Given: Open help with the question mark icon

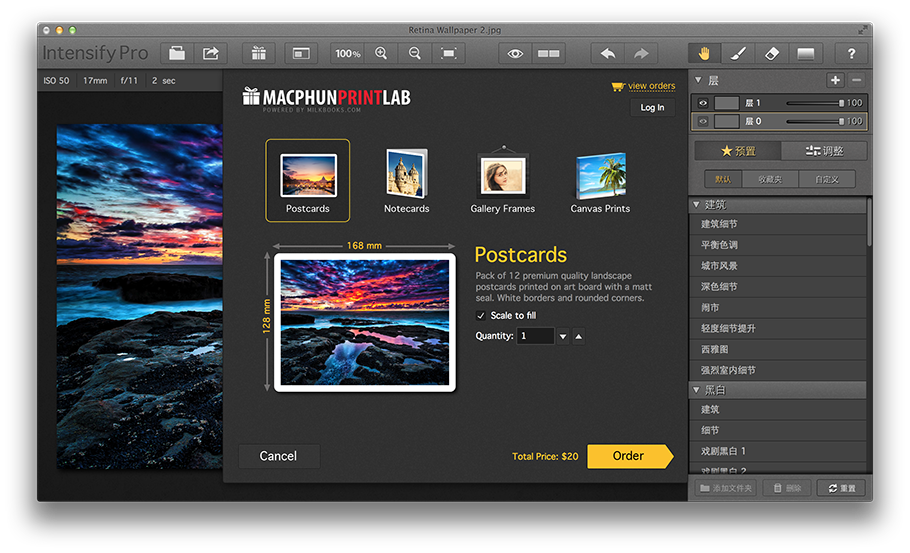Looking at the screenshot, I should coord(851,53).
